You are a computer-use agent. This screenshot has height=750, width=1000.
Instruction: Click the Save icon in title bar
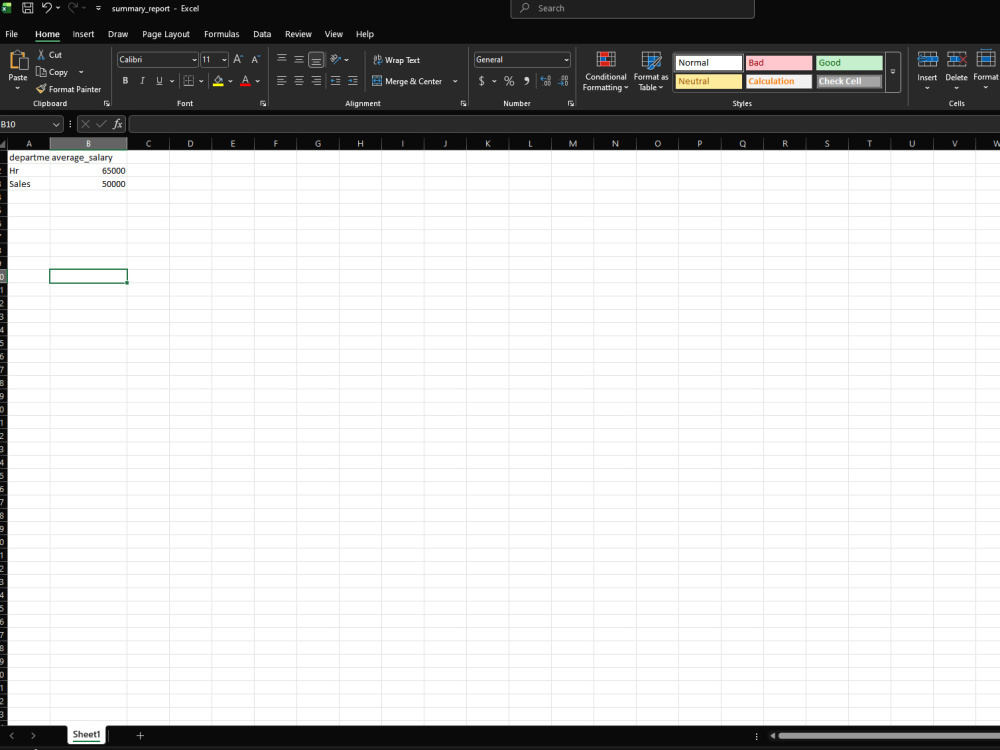pyautogui.click(x=27, y=8)
